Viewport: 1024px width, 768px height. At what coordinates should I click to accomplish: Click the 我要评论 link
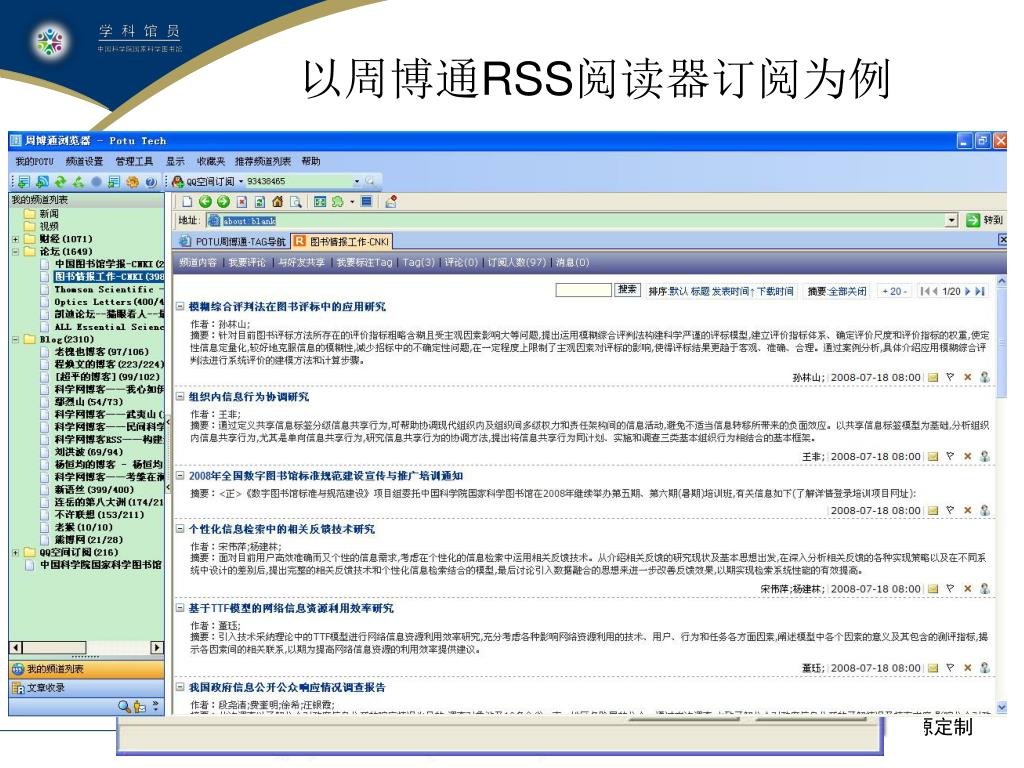(x=247, y=263)
